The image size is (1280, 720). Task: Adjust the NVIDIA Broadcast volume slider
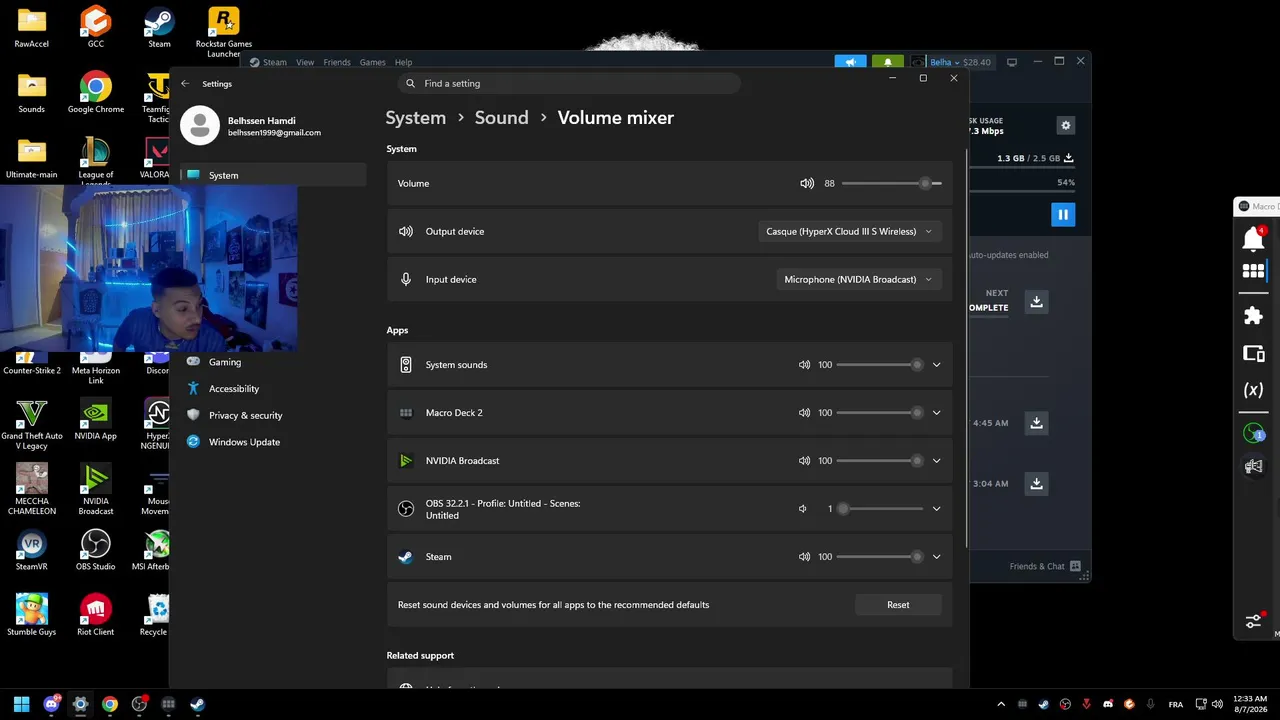pyautogui.click(x=880, y=461)
